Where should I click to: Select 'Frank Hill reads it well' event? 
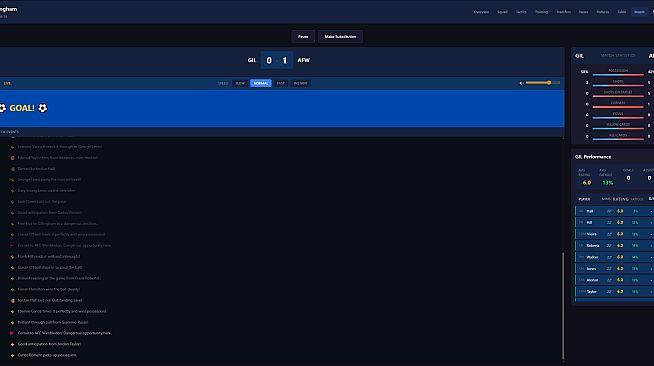pos(49,256)
